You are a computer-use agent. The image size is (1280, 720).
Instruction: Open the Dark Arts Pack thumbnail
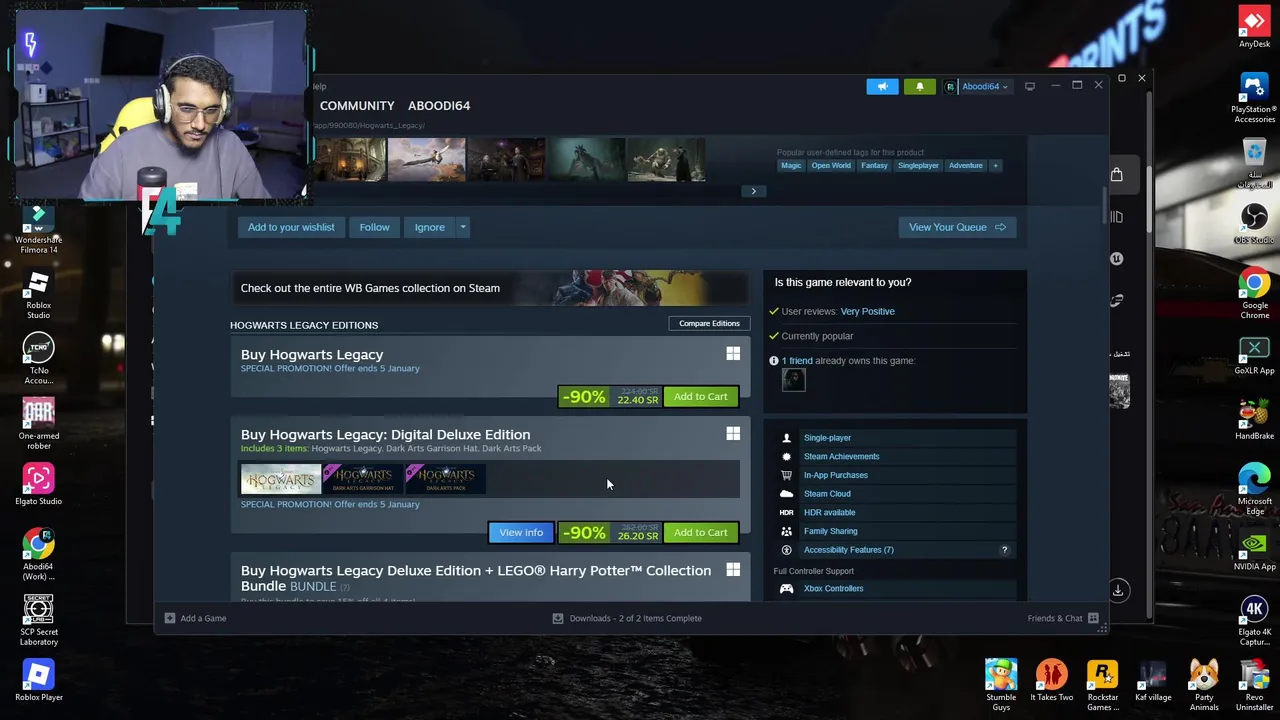(445, 480)
